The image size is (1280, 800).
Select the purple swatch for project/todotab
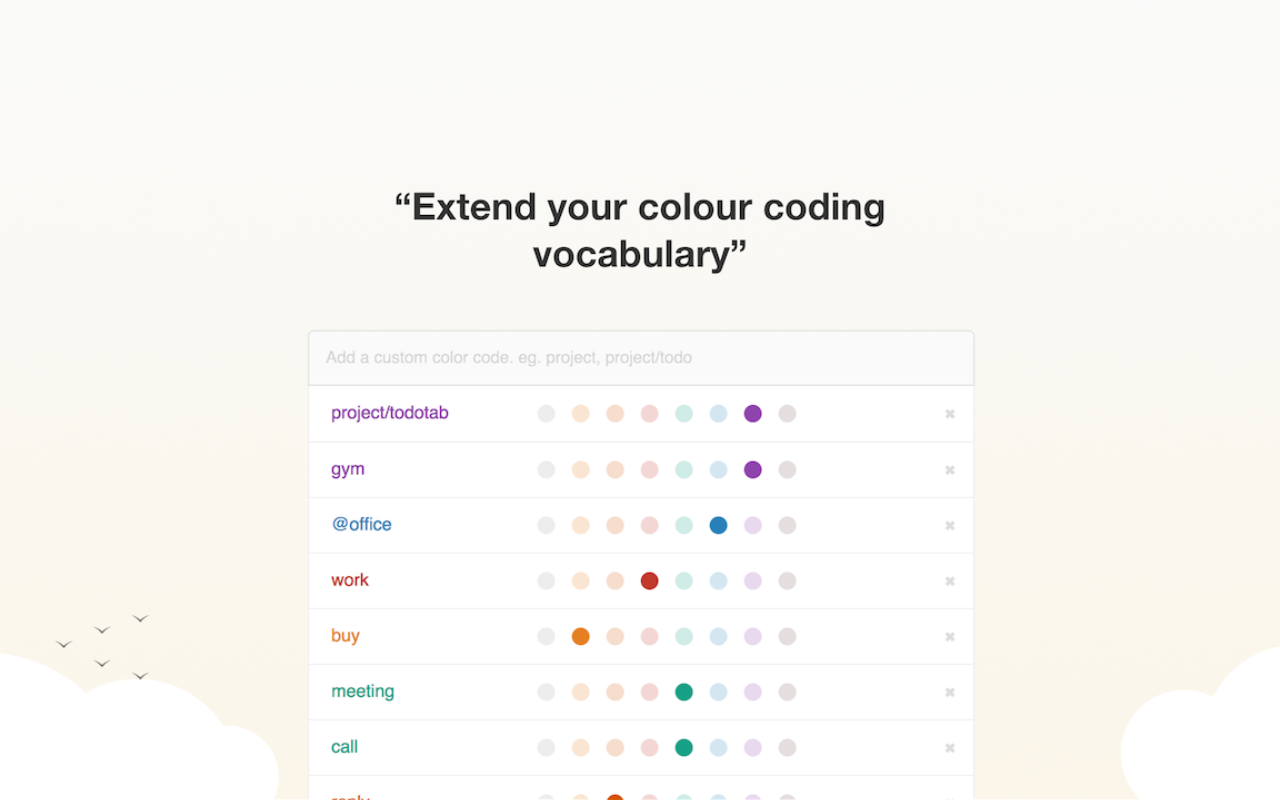click(753, 414)
